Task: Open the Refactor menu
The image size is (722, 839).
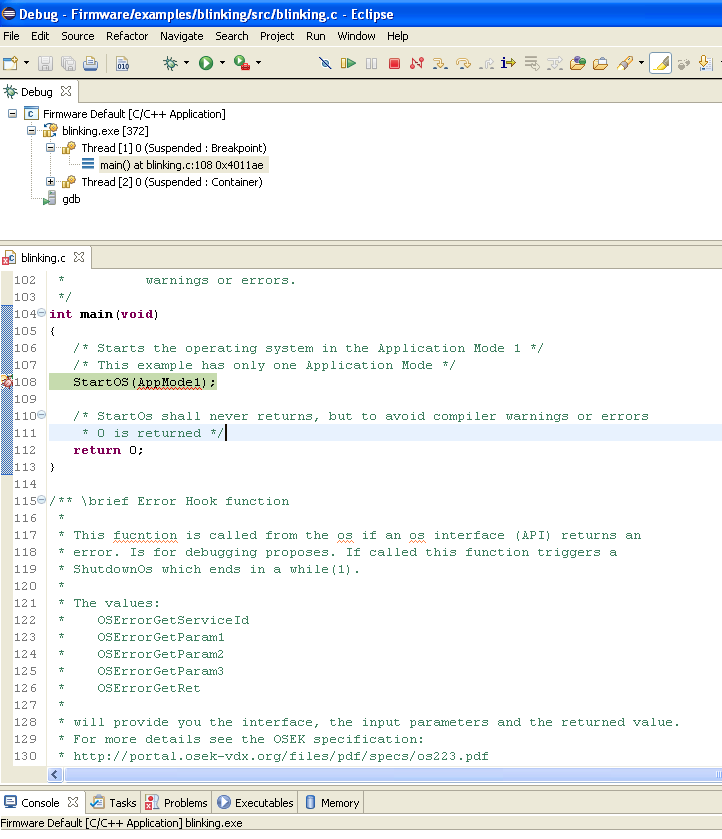Action: tap(127, 36)
